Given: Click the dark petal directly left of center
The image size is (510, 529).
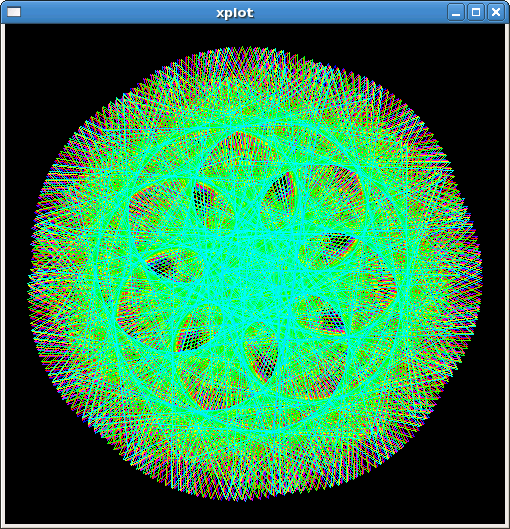Looking at the screenshot, I should (x=171, y=265).
